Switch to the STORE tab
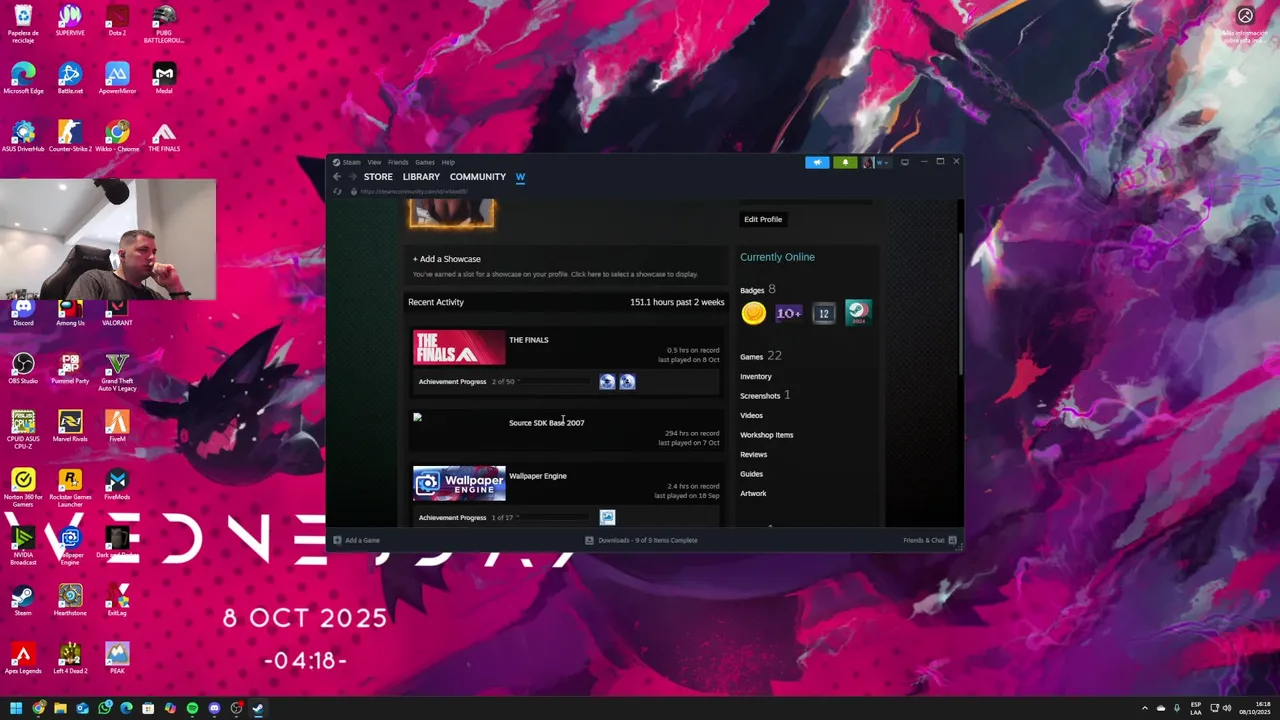Image resolution: width=1280 pixels, height=720 pixels. point(378,177)
